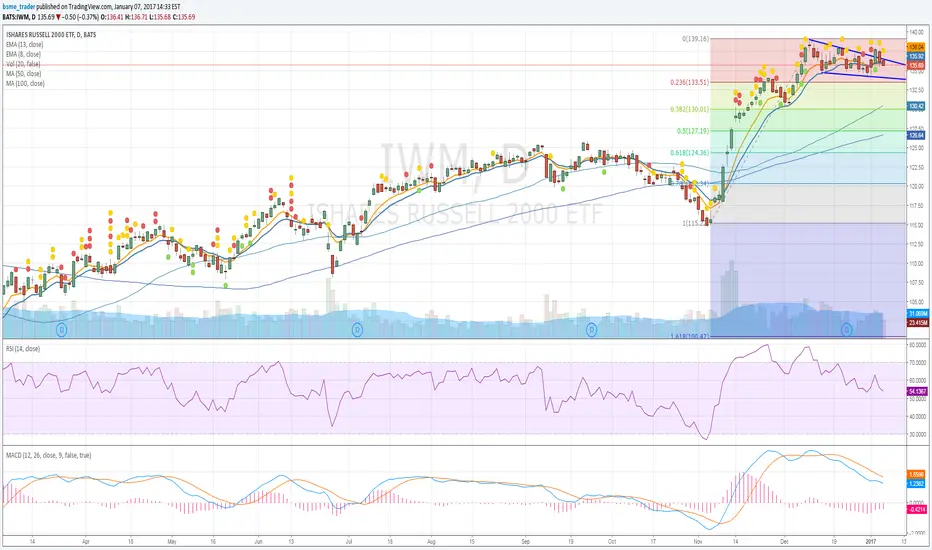Select the lower blue wedge trendline
The width and height of the screenshot is (932, 550).
(x=864, y=75)
